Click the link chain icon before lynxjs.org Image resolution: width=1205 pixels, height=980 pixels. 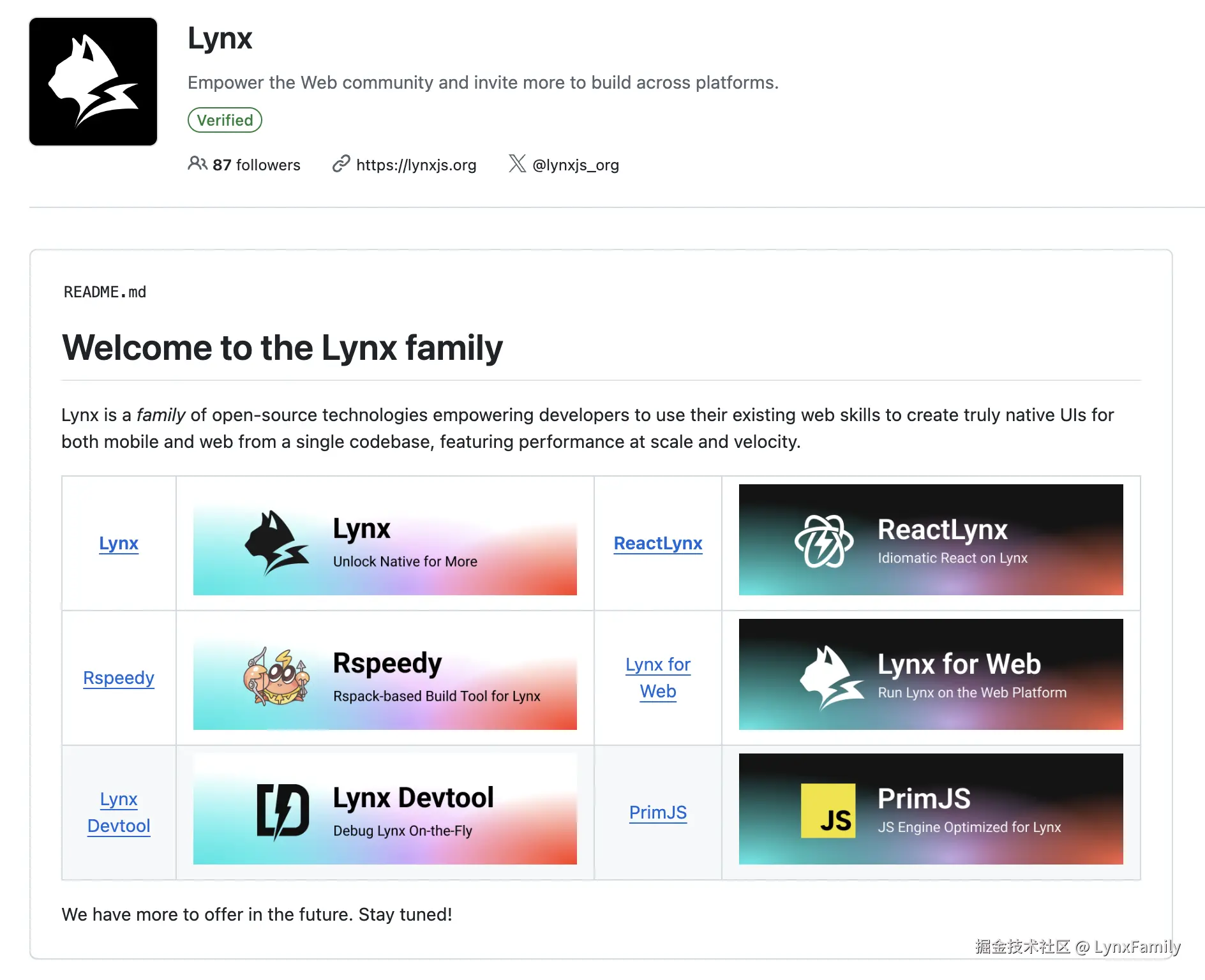pyautogui.click(x=340, y=165)
